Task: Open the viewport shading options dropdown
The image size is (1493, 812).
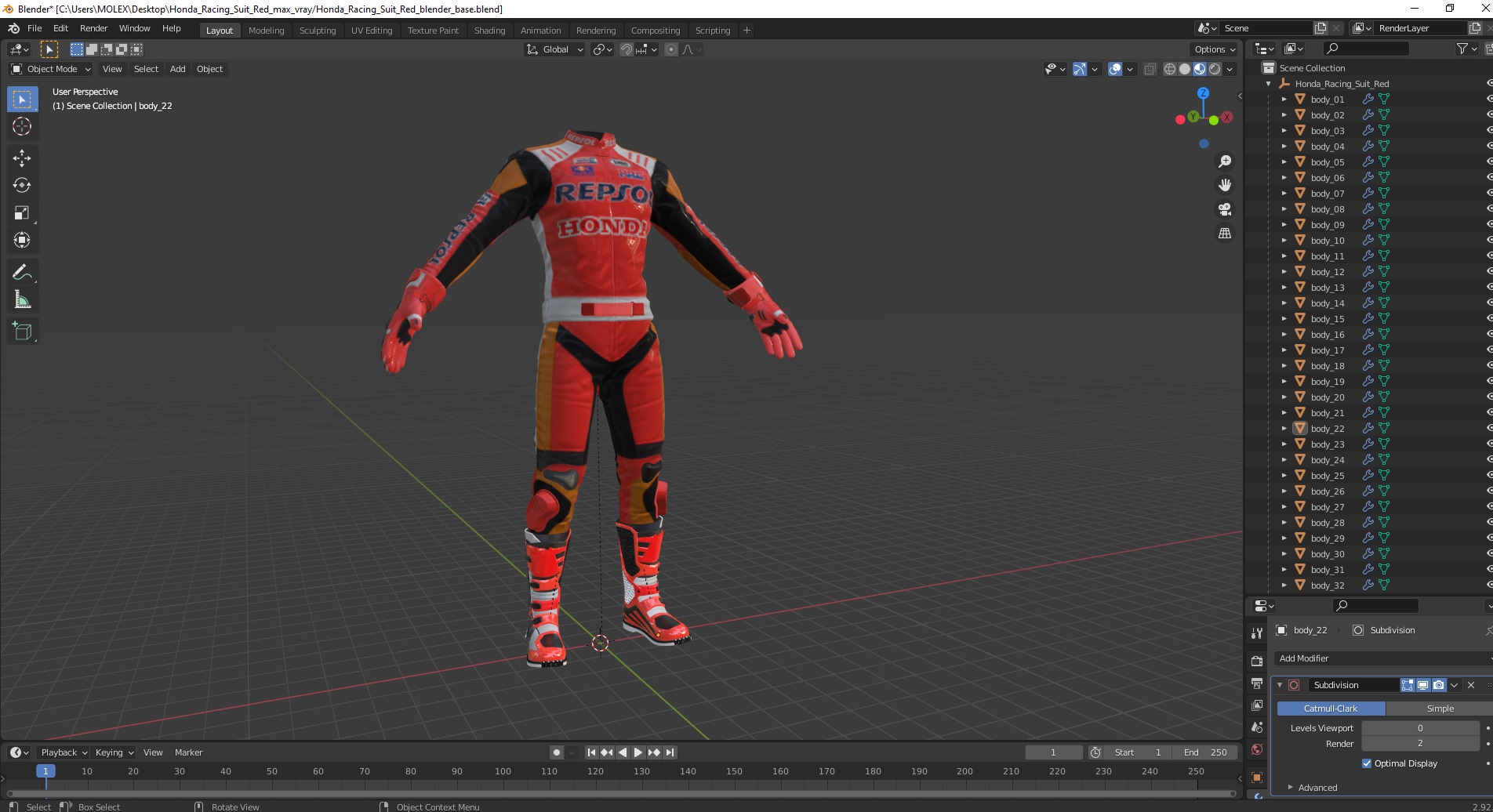Action: pos(1230,69)
